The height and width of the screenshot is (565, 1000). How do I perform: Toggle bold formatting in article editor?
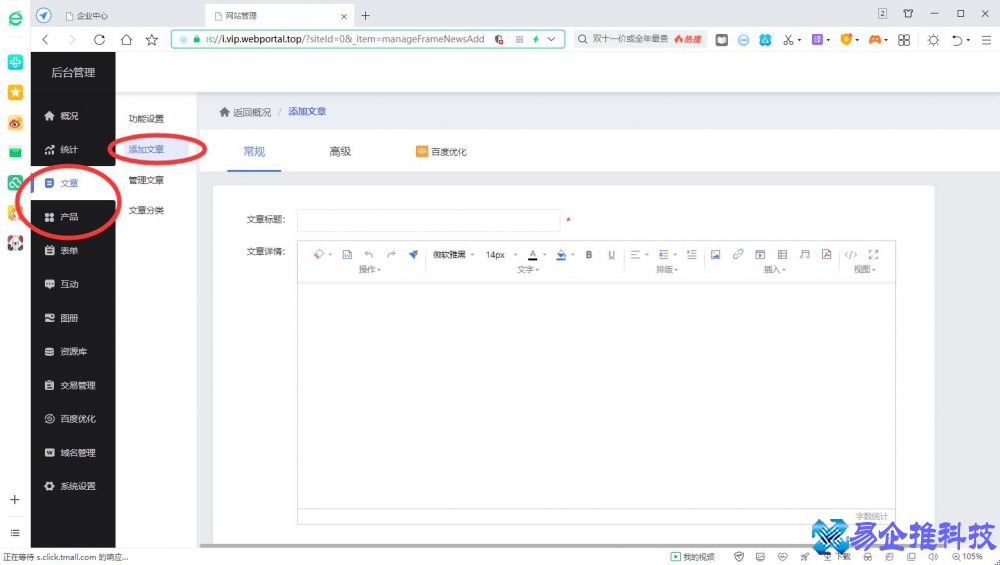click(x=589, y=254)
